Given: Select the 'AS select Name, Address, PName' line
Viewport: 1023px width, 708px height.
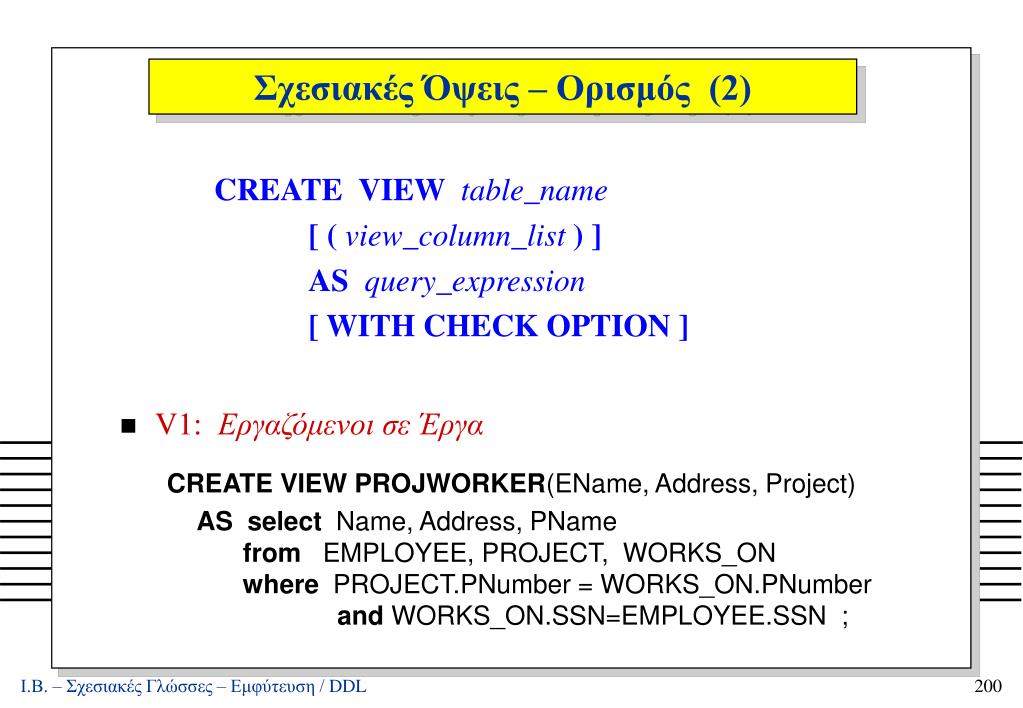Looking at the screenshot, I should click(406, 521).
